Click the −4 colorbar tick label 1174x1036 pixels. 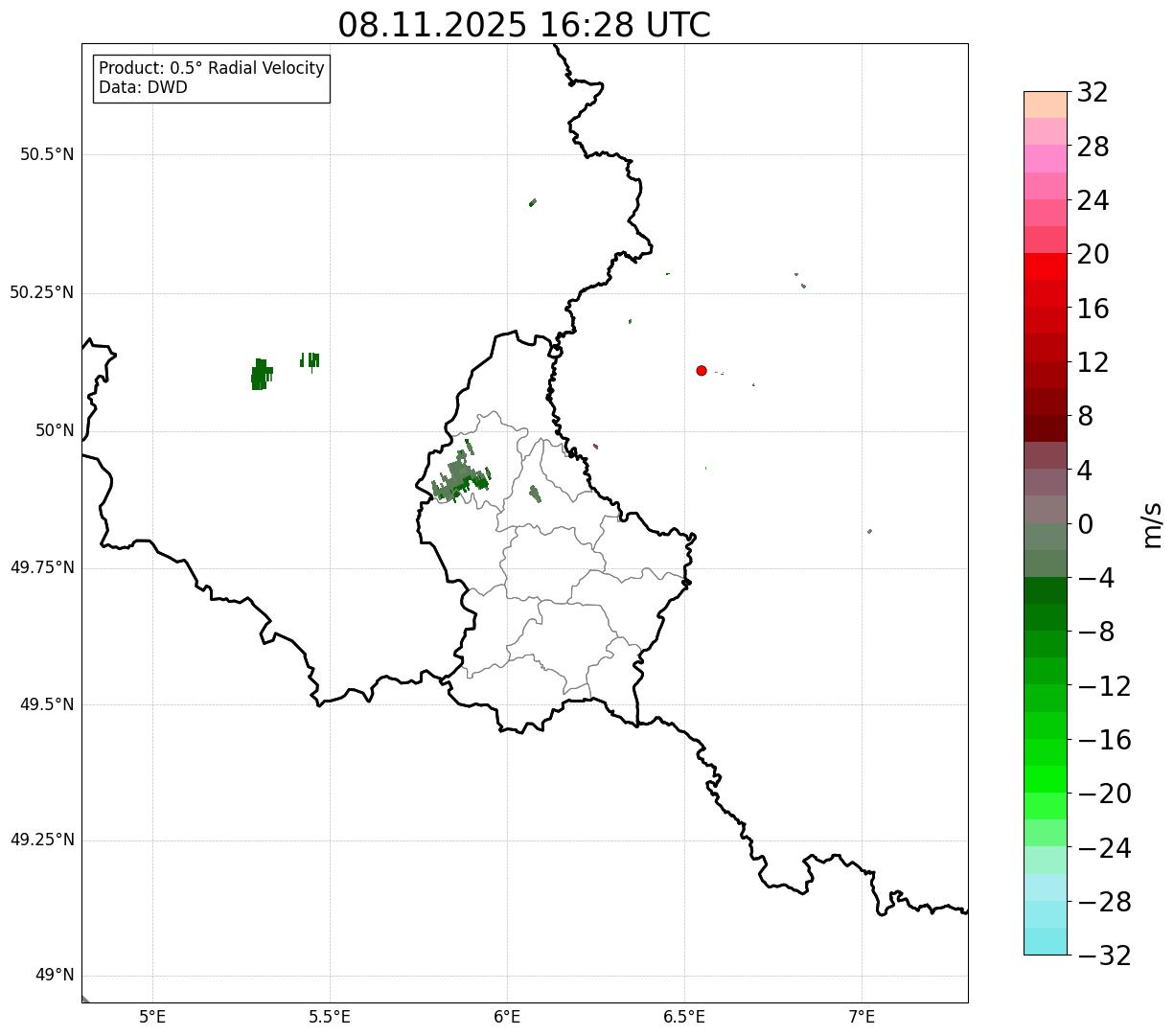(1095, 578)
